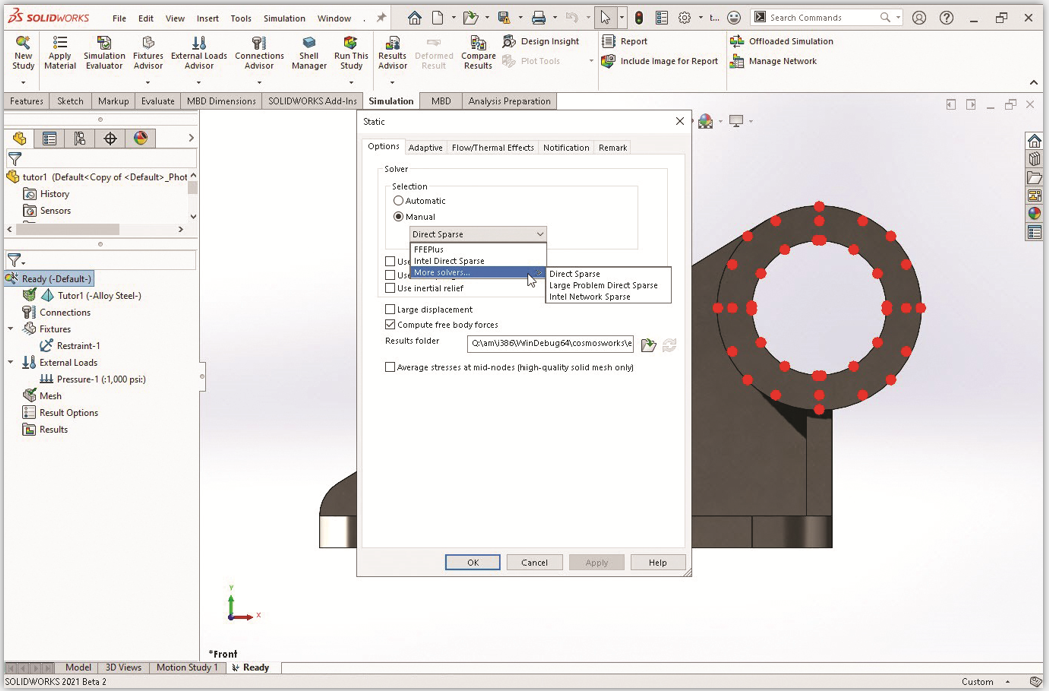This screenshot has height=691, width=1049.
Task: Open the Evaluate ribbon tab
Action: click(158, 101)
